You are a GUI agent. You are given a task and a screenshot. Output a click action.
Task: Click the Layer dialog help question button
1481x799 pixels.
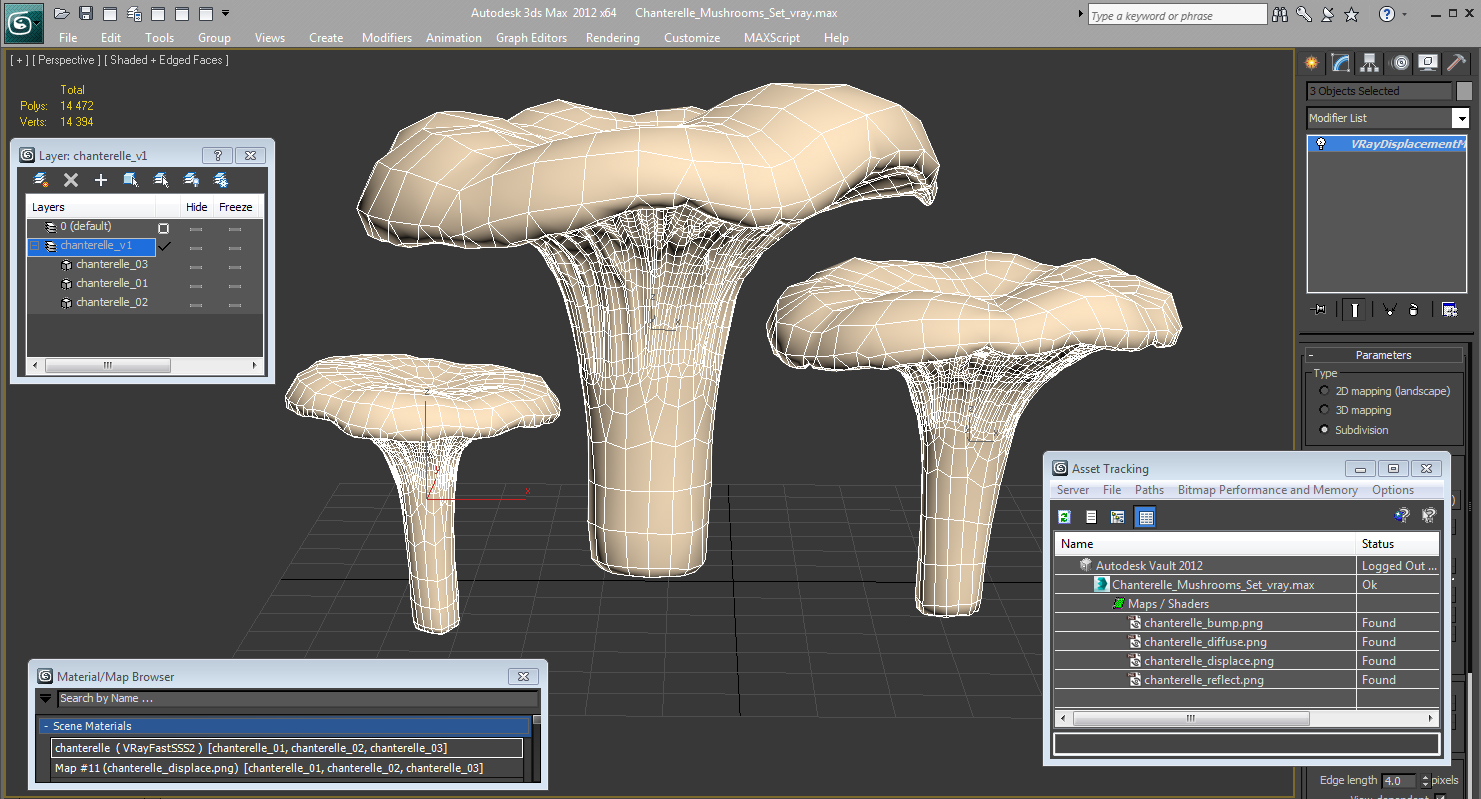[217, 155]
